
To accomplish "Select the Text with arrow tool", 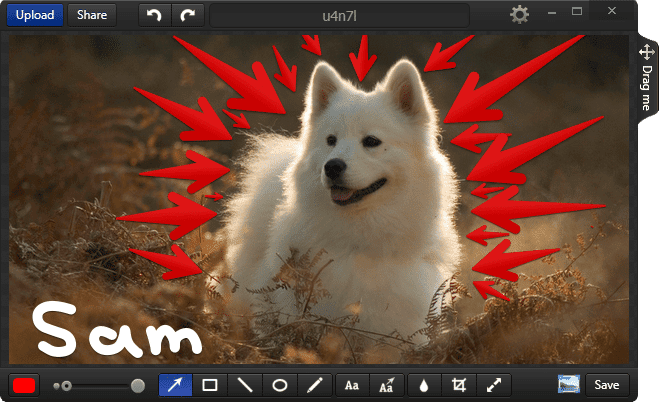I will point(387,384).
